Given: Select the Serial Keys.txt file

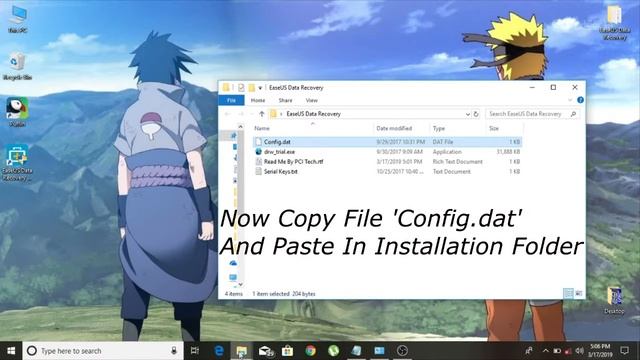Looking at the screenshot, I should point(387,171).
